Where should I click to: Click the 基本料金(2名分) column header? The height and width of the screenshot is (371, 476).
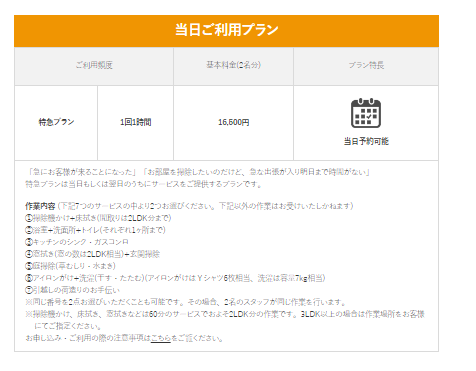[x=233, y=65]
